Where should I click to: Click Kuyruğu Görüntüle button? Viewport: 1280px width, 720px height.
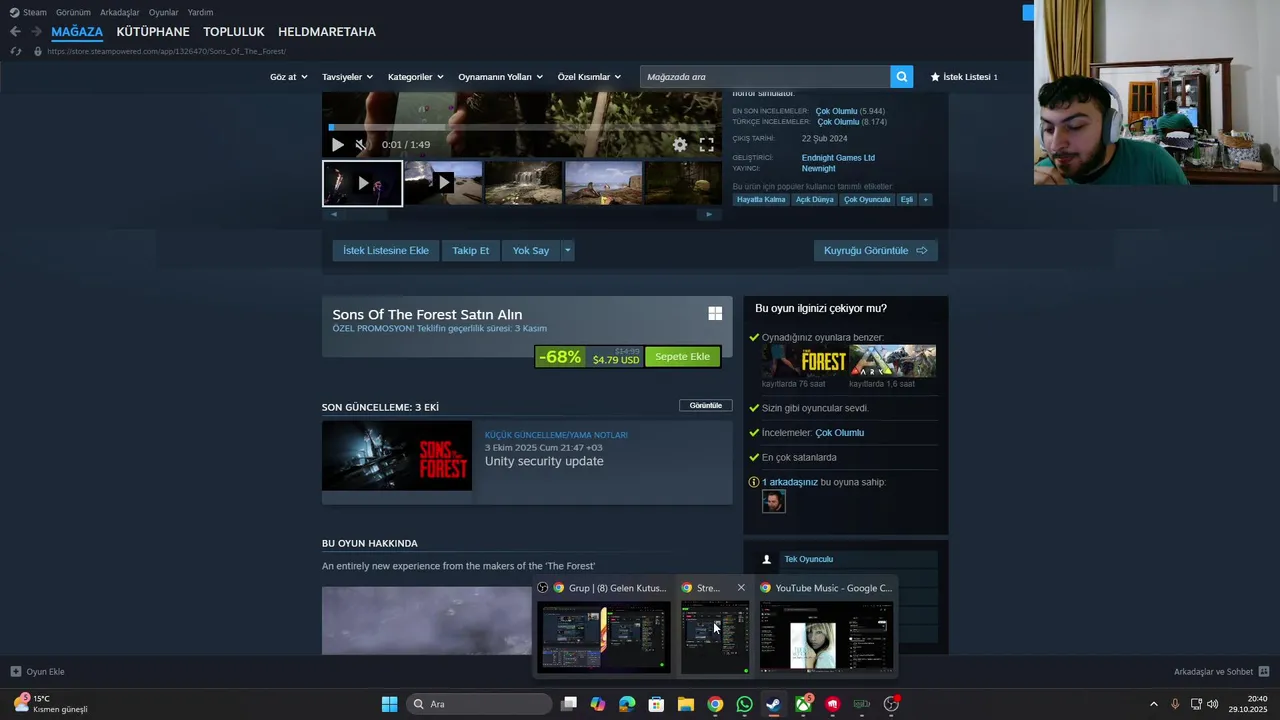[x=876, y=250]
